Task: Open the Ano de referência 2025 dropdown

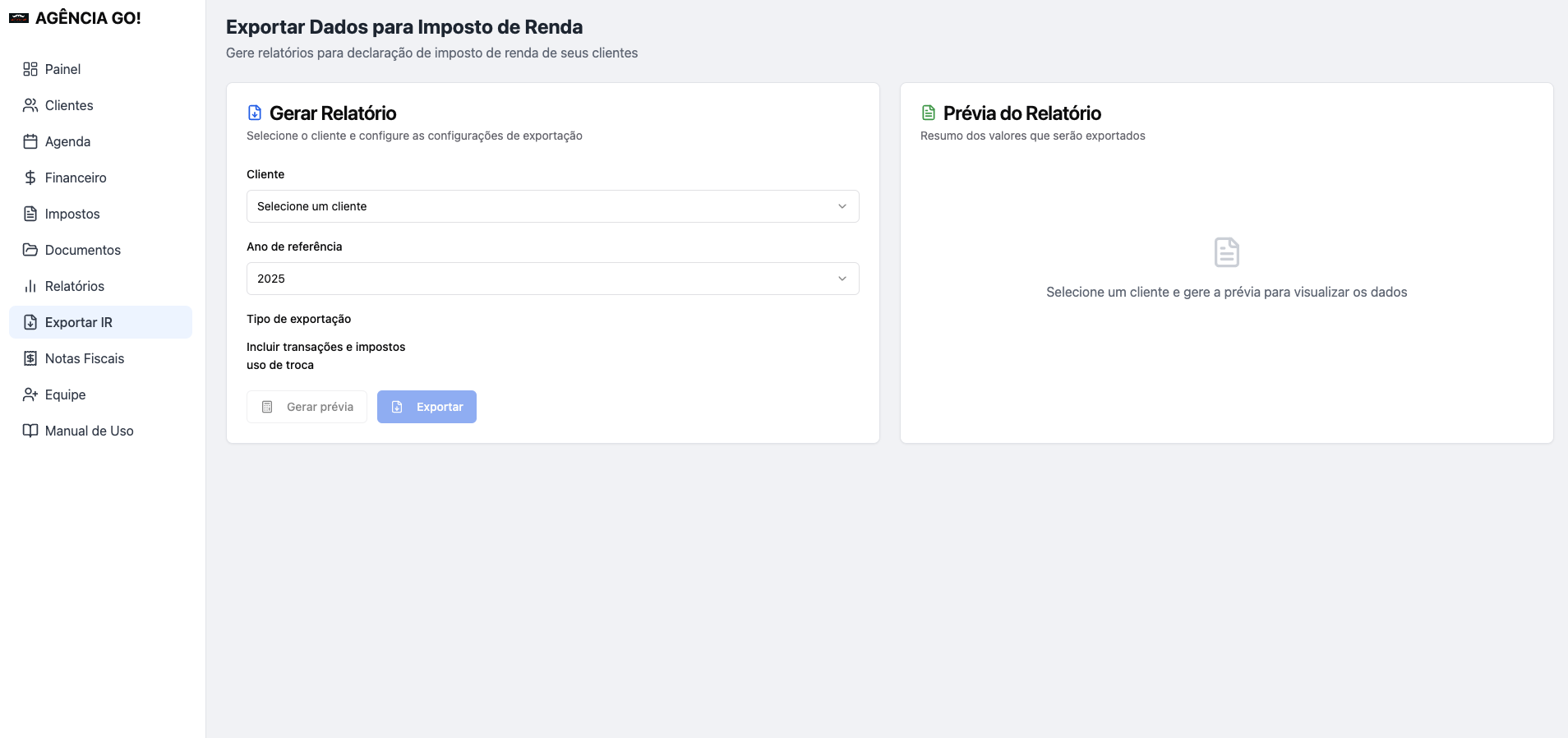Action: pos(553,279)
